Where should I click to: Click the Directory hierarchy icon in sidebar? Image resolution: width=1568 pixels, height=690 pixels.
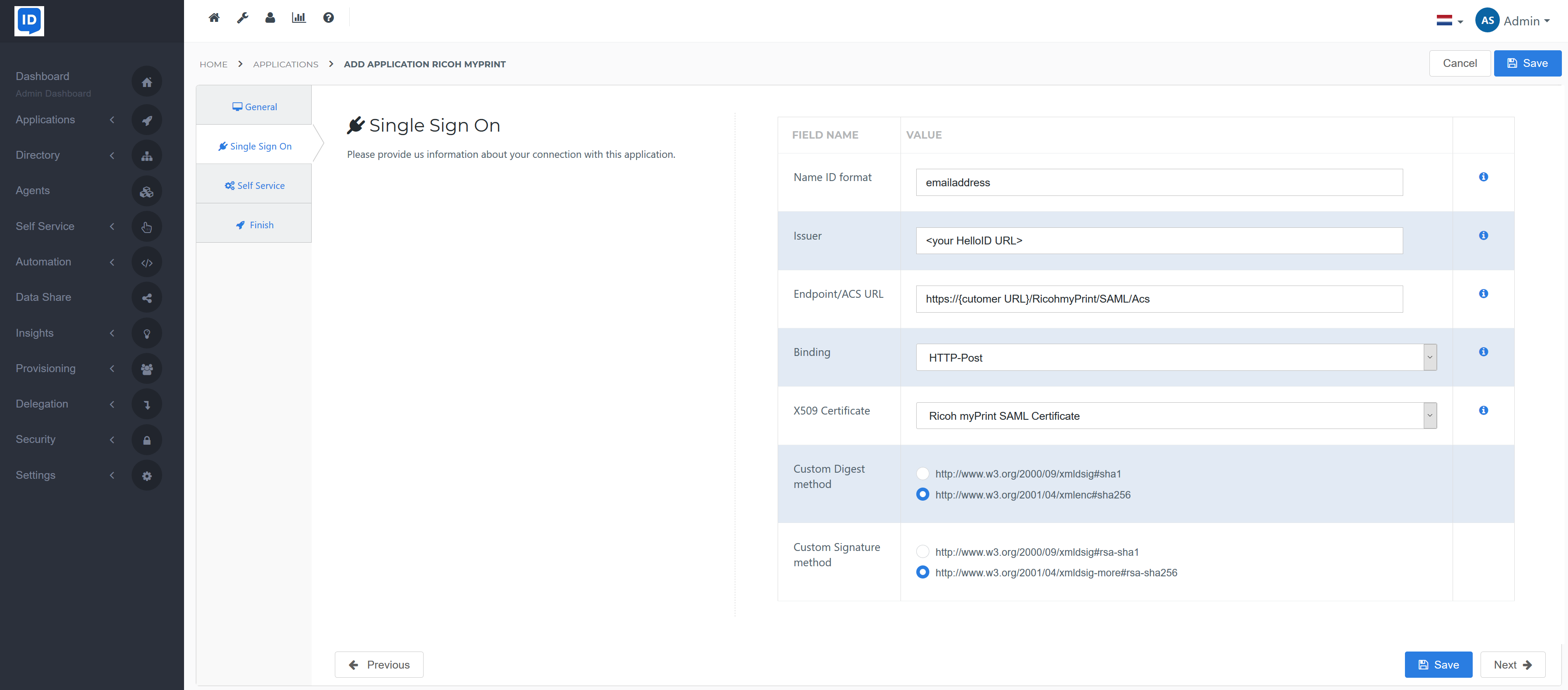147,156
